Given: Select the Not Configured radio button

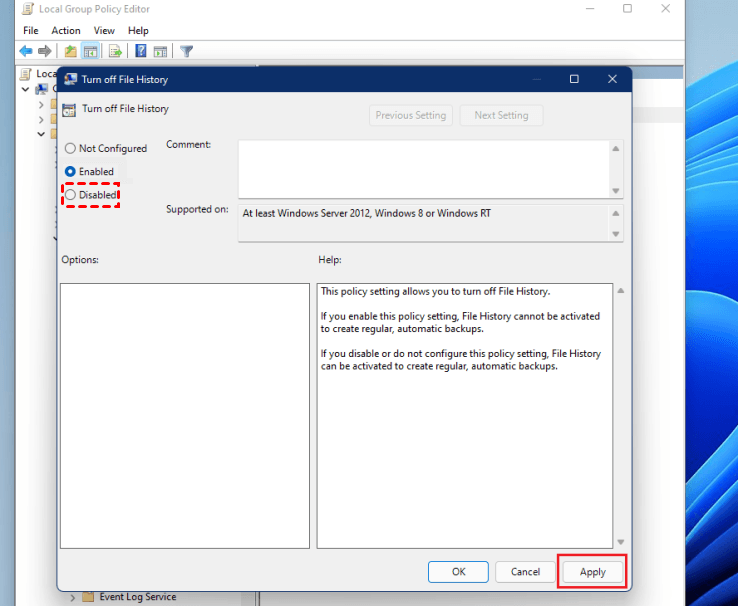Looking at the screenshot, I should [x=70, y=149].
